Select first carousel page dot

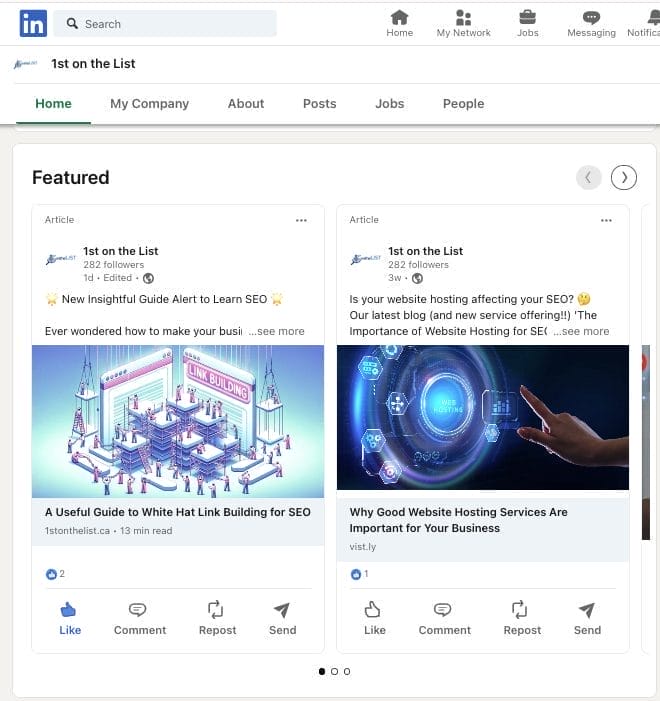pyautogui.click(x=322, y=671)
